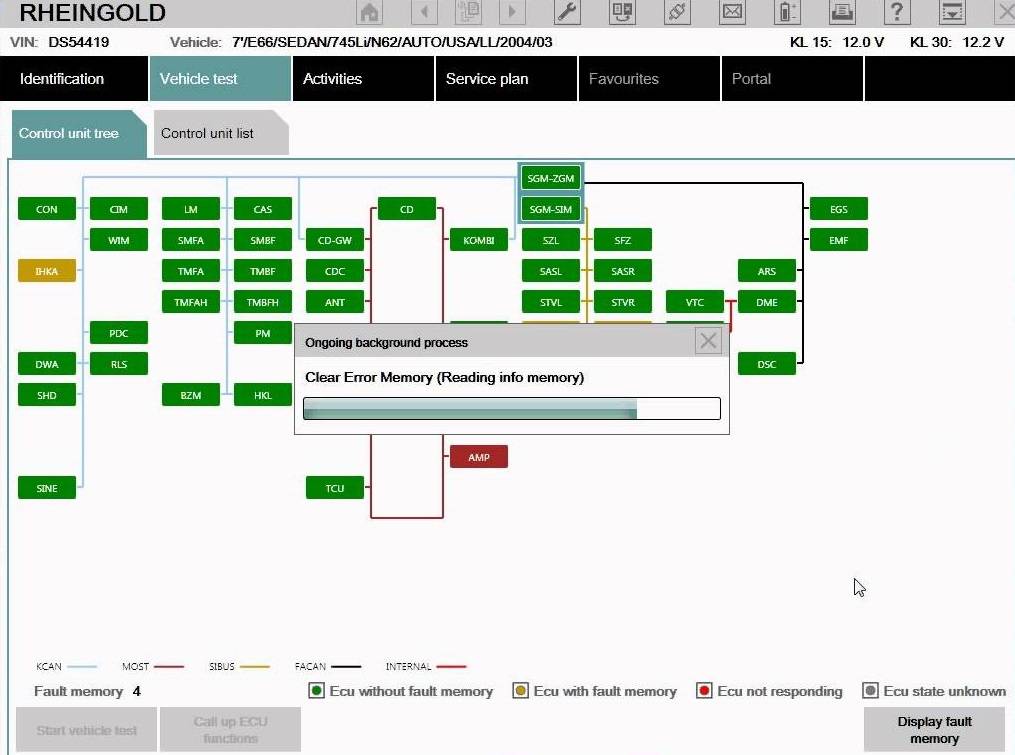Select the DME control unit
Viewport: 1015px width, 755px height.
[x=766, y=302]
